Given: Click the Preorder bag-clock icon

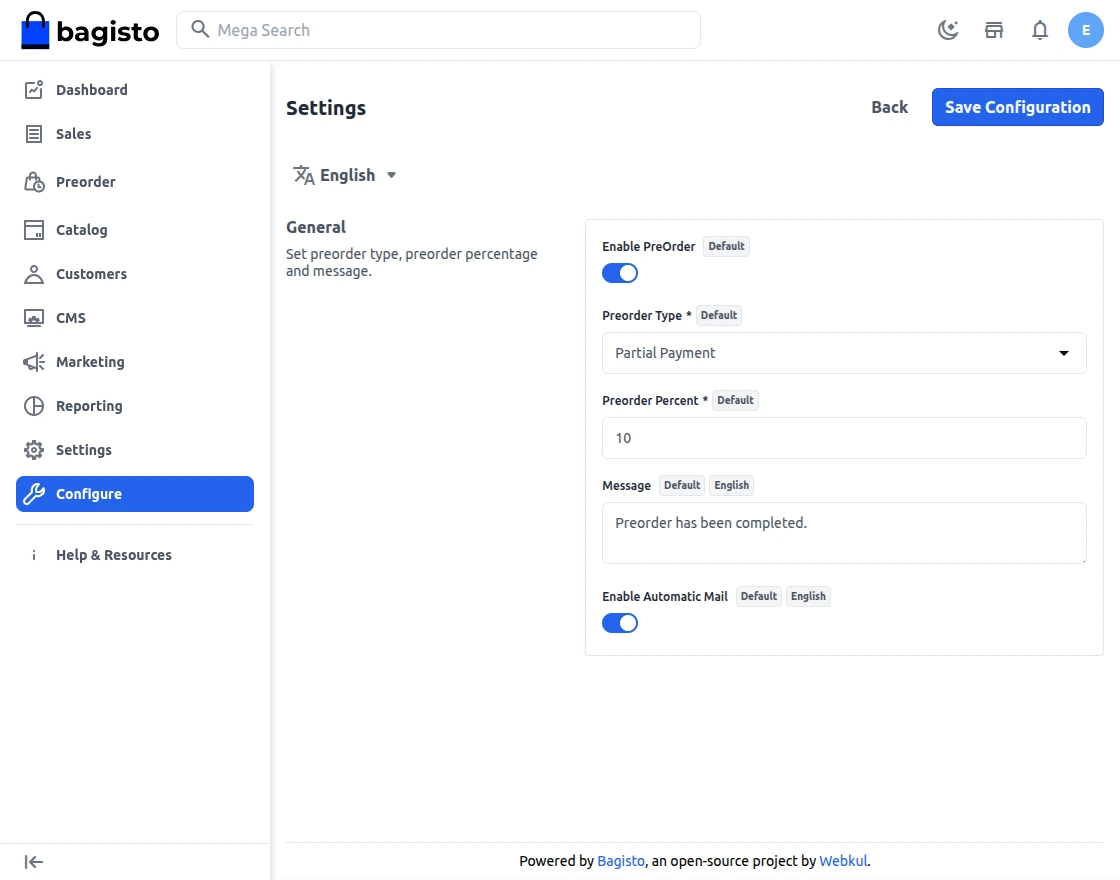Looking at the screenshot, I should 34,182.
